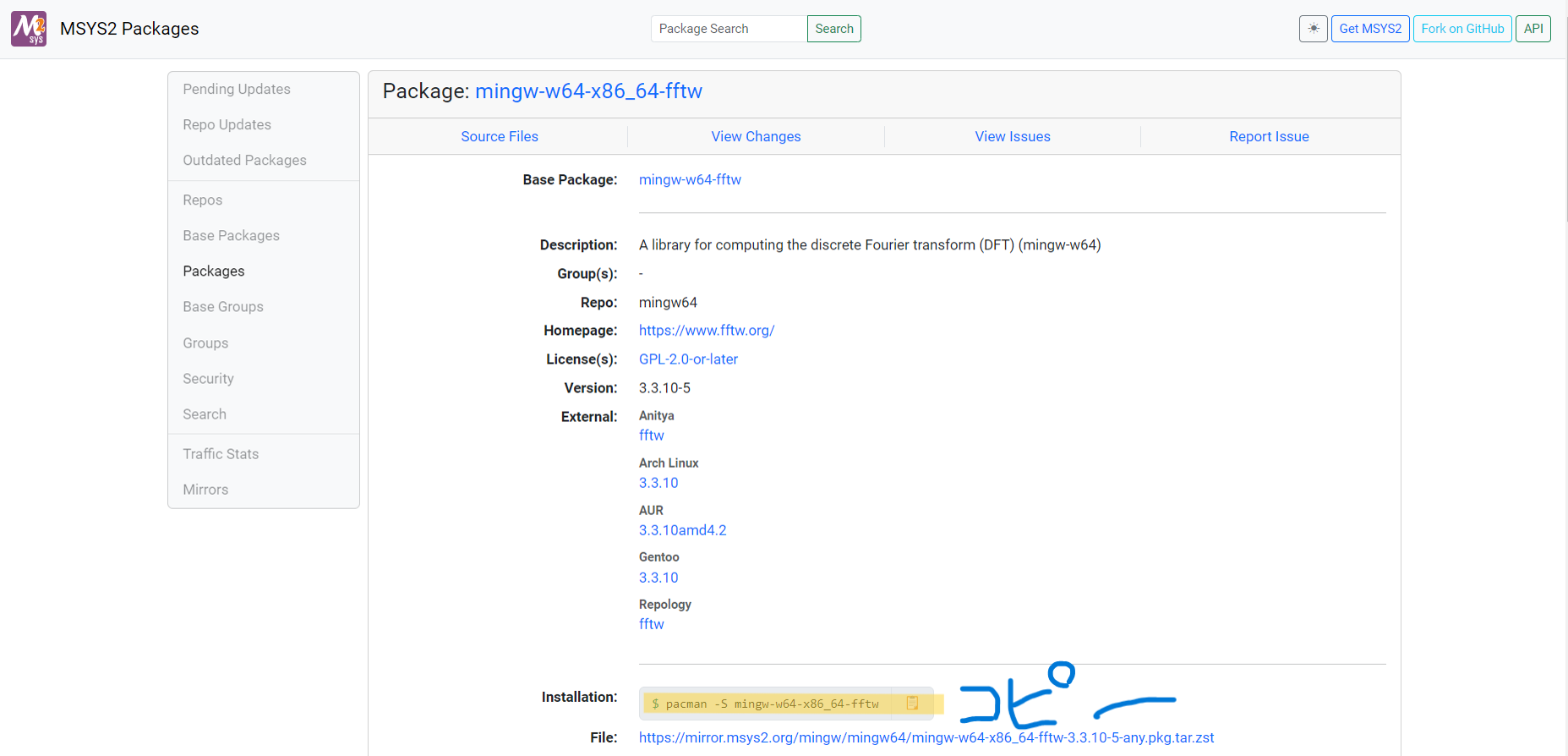This screenshot has width=1568, height=756.
Task: Open Gentoo 3.3.10 link
Action: (x=658, y=577)
